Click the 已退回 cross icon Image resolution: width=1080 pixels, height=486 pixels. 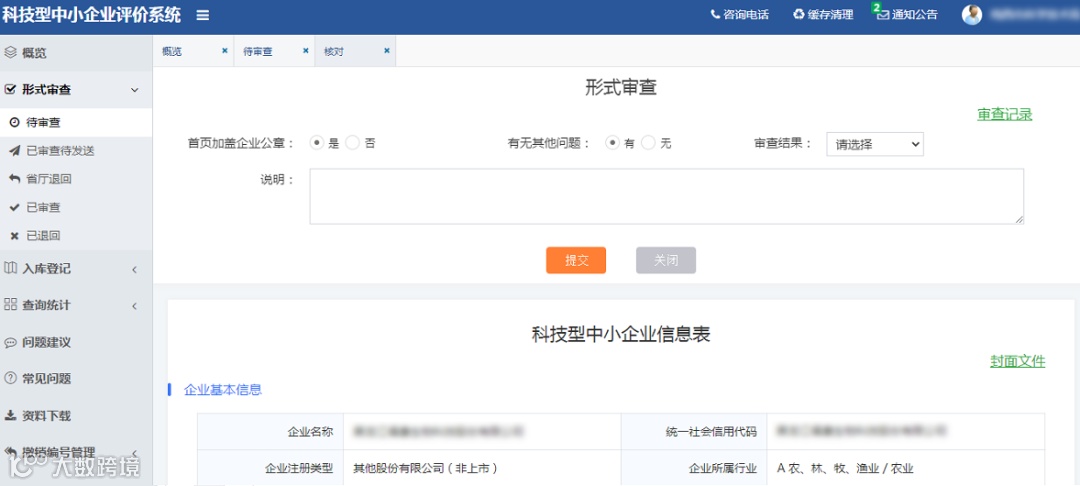[14, 235]
